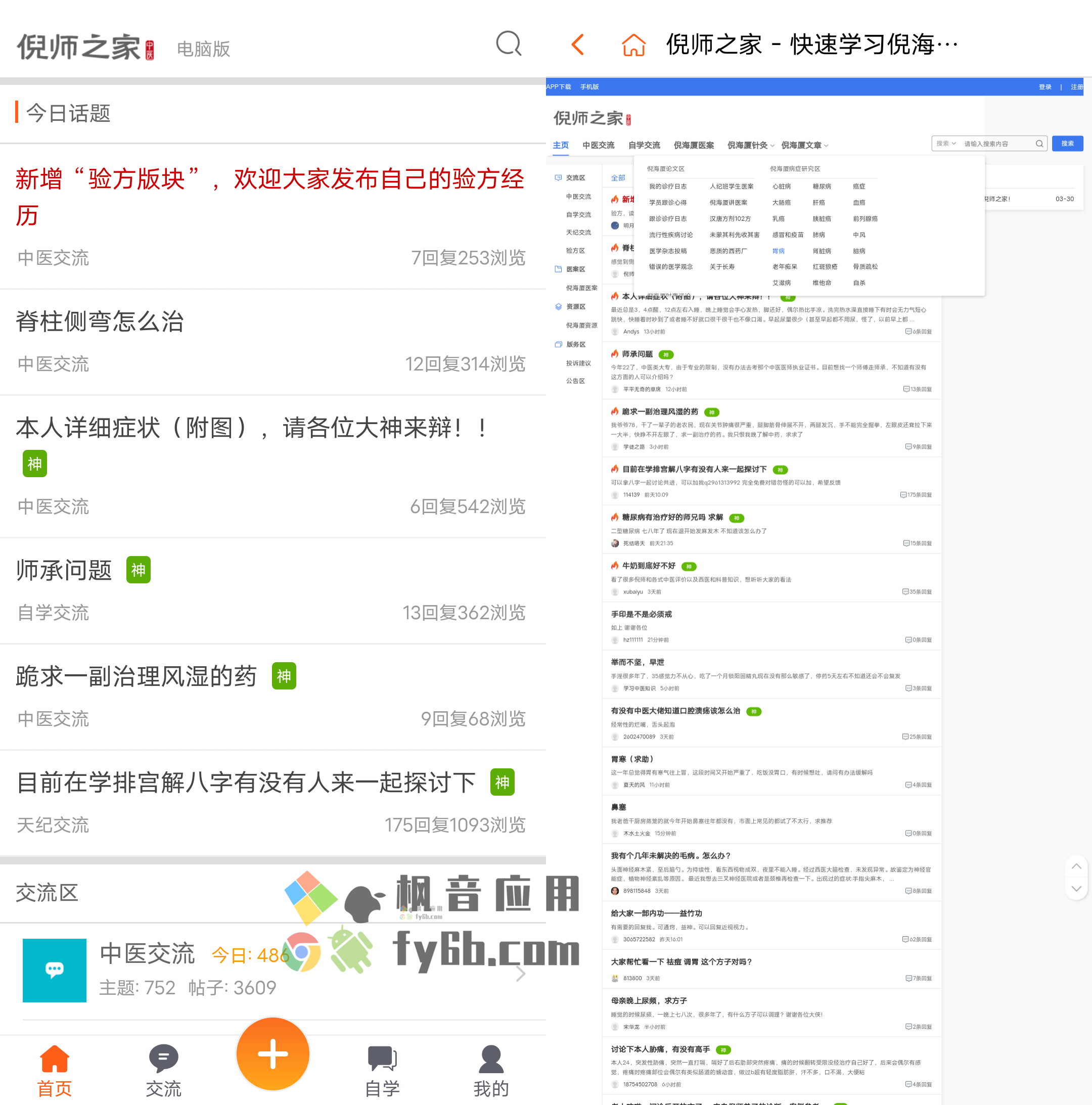
Task: Click the APP下载 link
Action: [x=558, y=87]
